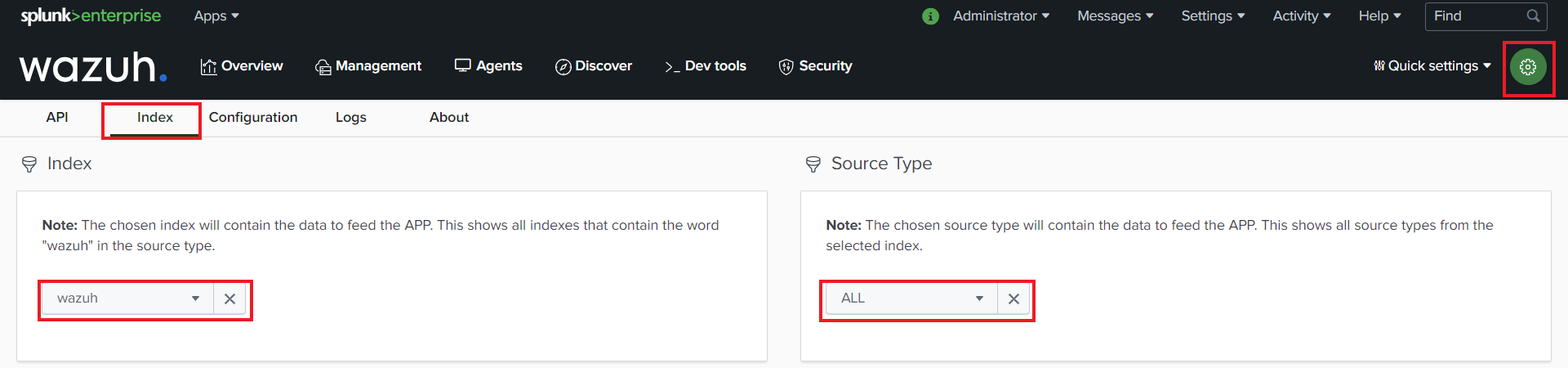Open the wazuh index dropdown
Screen dimensions: 1568x368
tap(128, 298)
